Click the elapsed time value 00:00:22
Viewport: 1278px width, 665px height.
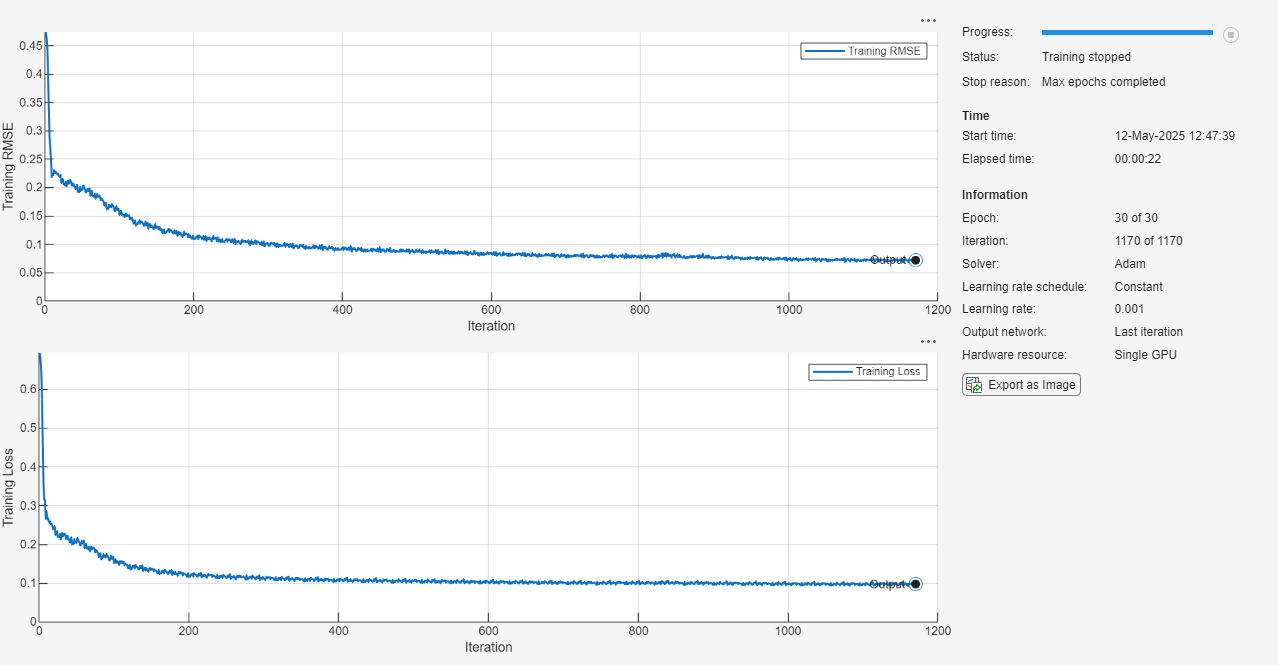[x=1137, y=159]
